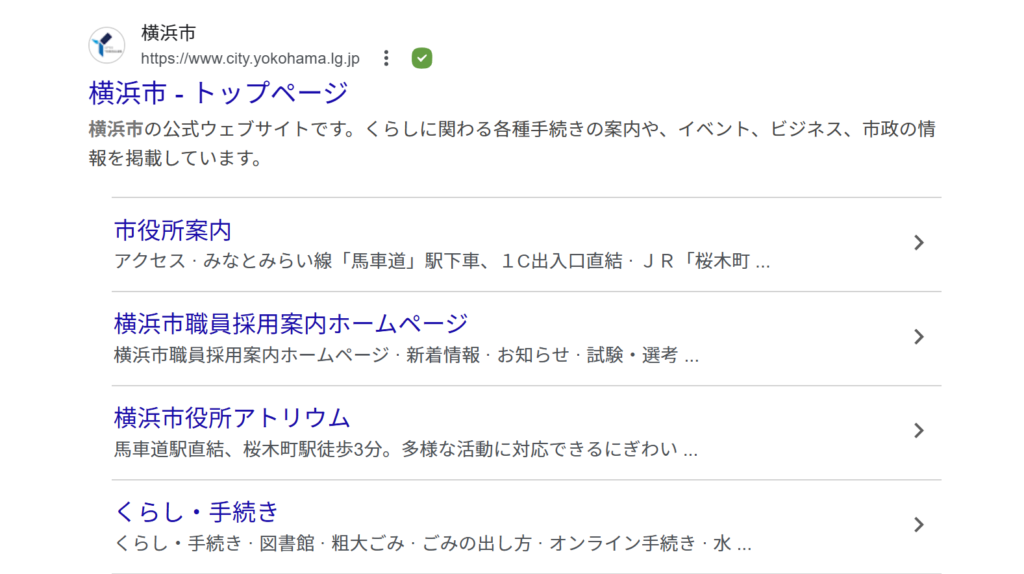The image size is (1024, 574).
Task: Open the three-dot options for this result
Action: tap(387, 58)
